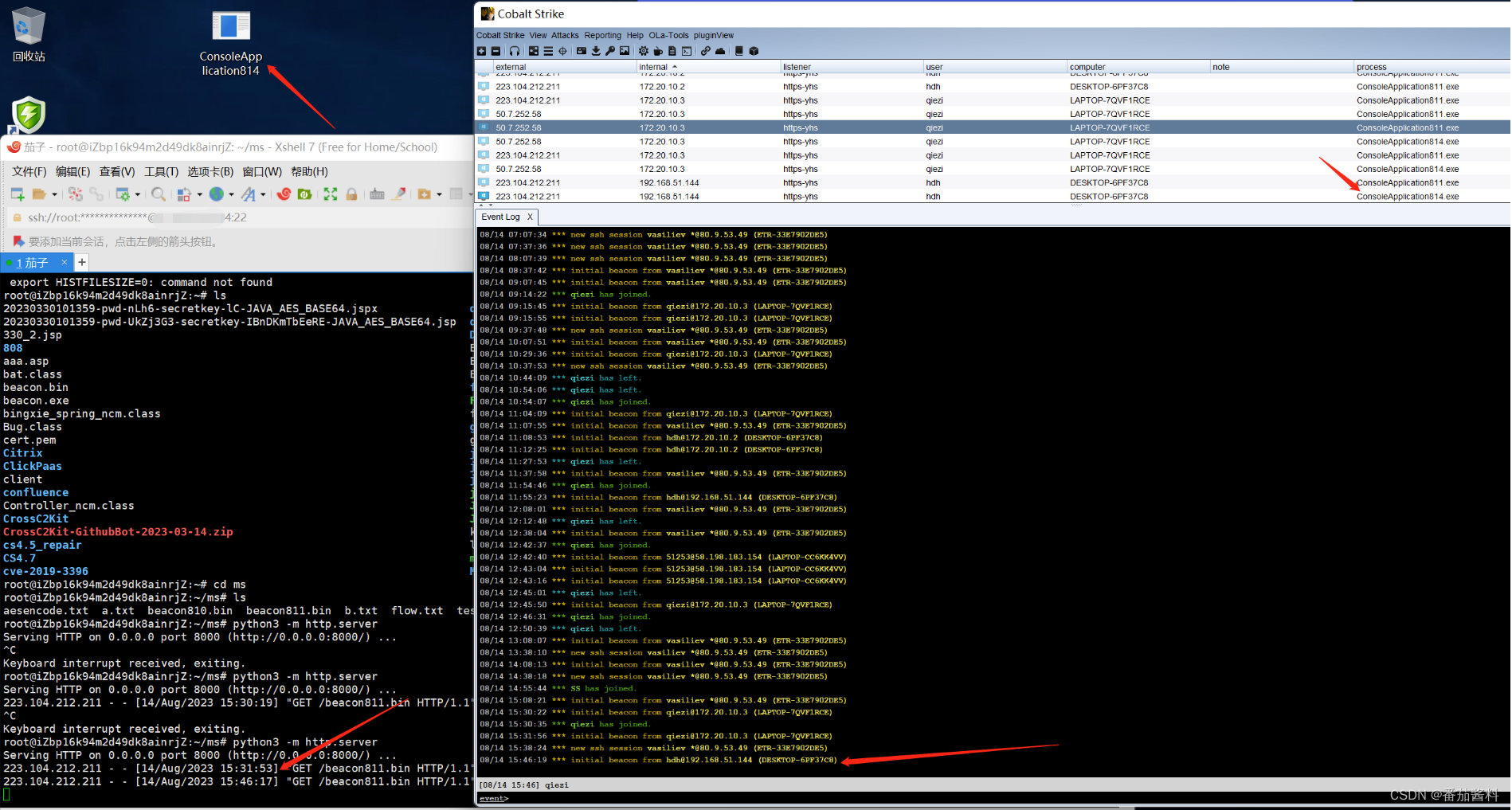This screenshot has height=810, width=1512.
Task: Click the terminal scripted web delivery icon
Action: click(x=687, y=51)
